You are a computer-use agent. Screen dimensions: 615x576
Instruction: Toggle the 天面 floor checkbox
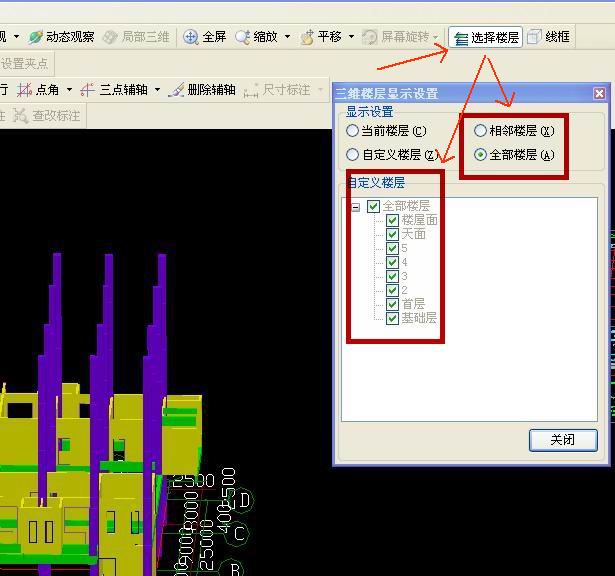(392, 234)
